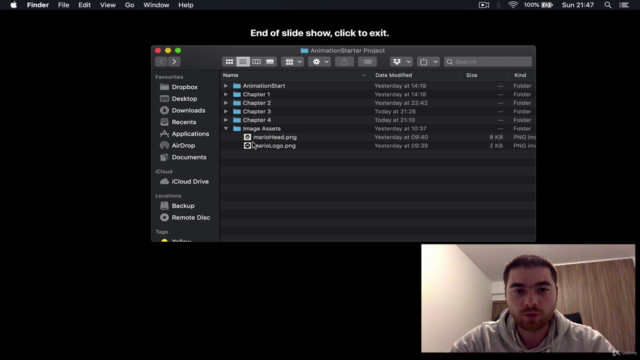The height and width of the screenshot is (360, 640).
Task: Click the Finder search field
Action: click(x=488, y=62)
